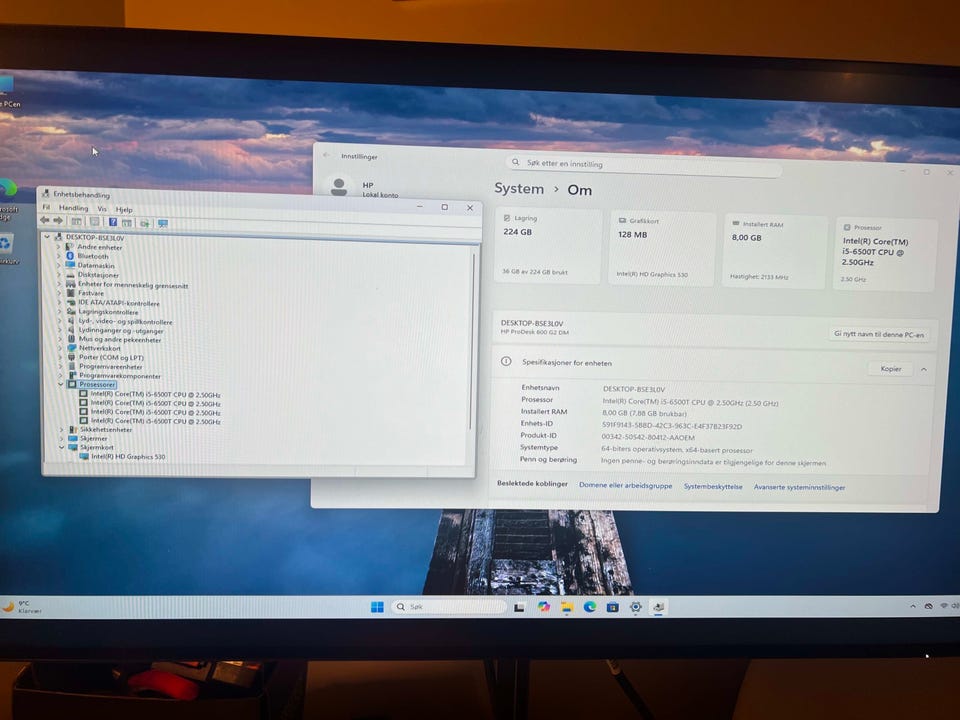Open the Vis menu in Device Manager

click(x=102, y=209)
